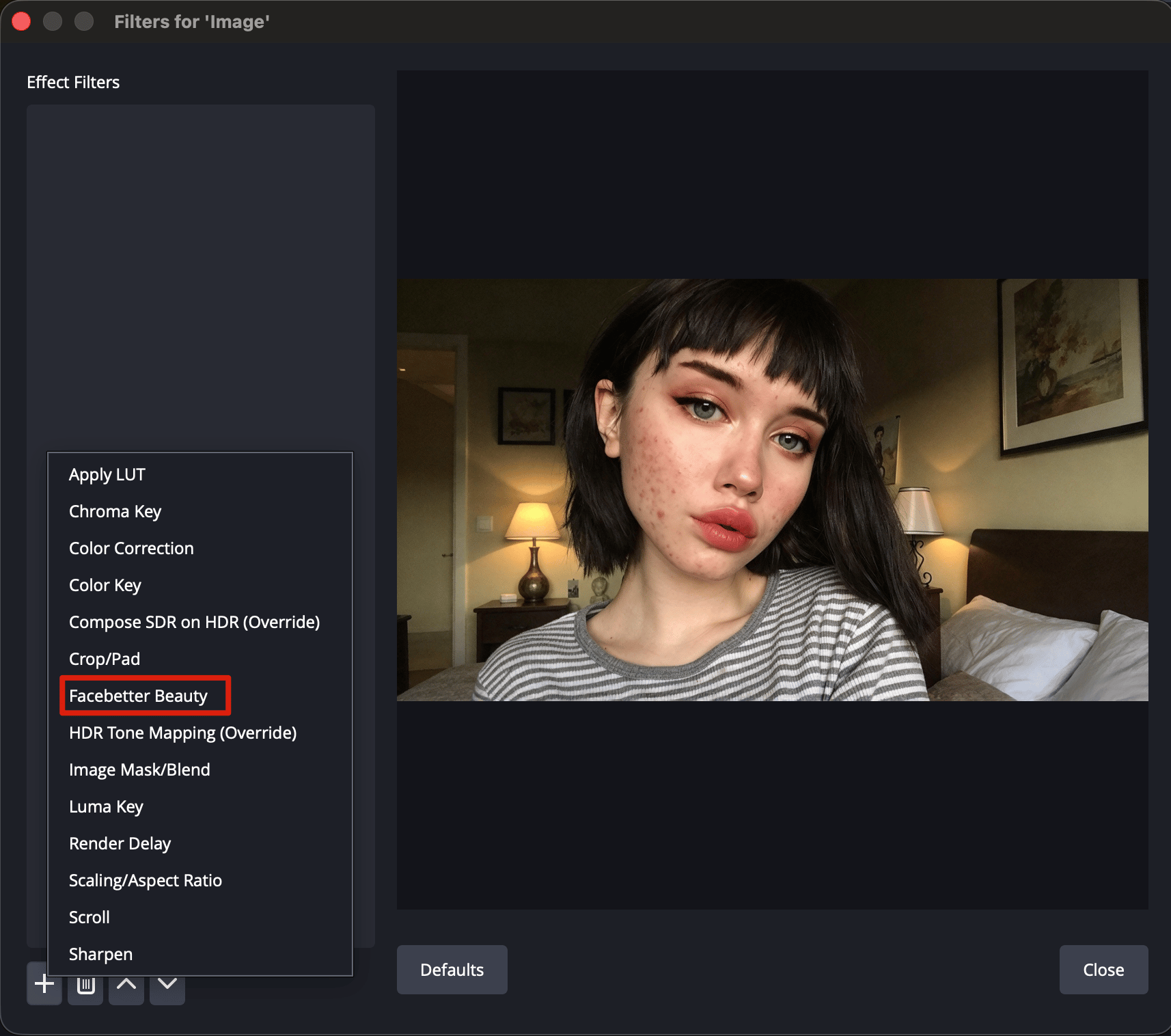Screen dimensions: 1171x1036
Task: Choose Image Mask/Blend filter
Action: (x=200, y=769)
